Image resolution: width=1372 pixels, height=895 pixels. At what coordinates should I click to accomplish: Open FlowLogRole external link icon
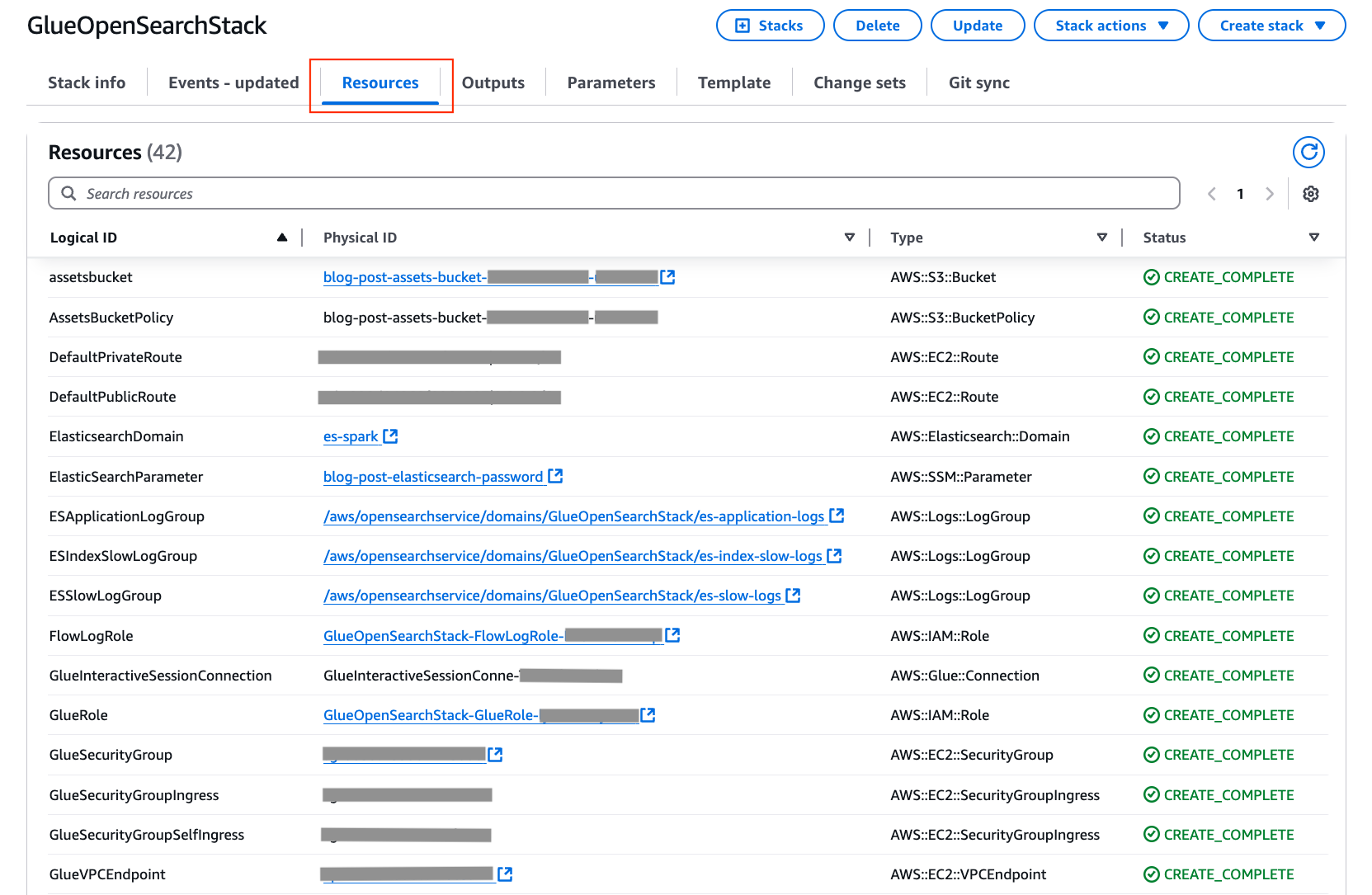coord(673,635)
